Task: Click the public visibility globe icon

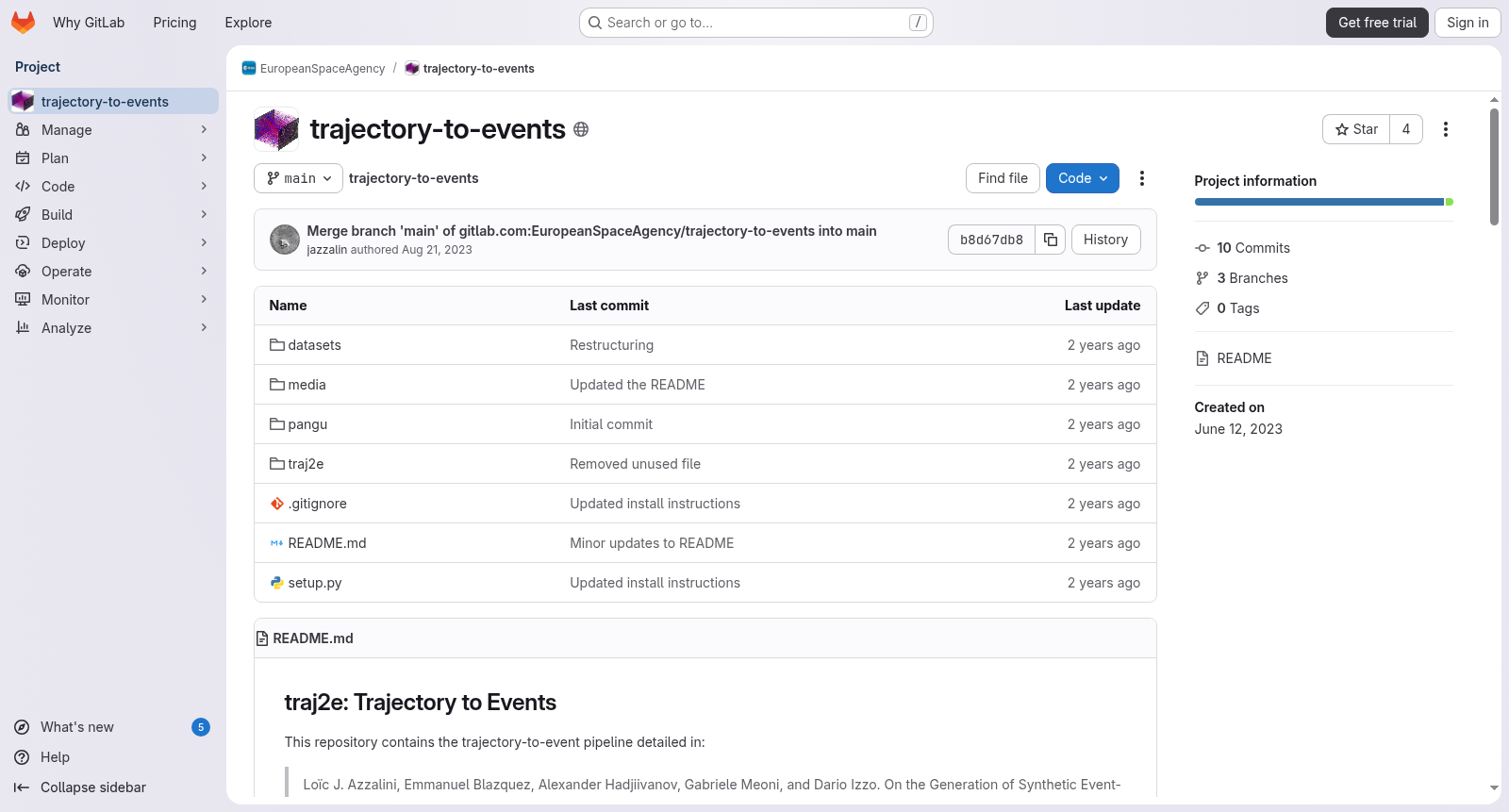Action: [x=581, y=129]
